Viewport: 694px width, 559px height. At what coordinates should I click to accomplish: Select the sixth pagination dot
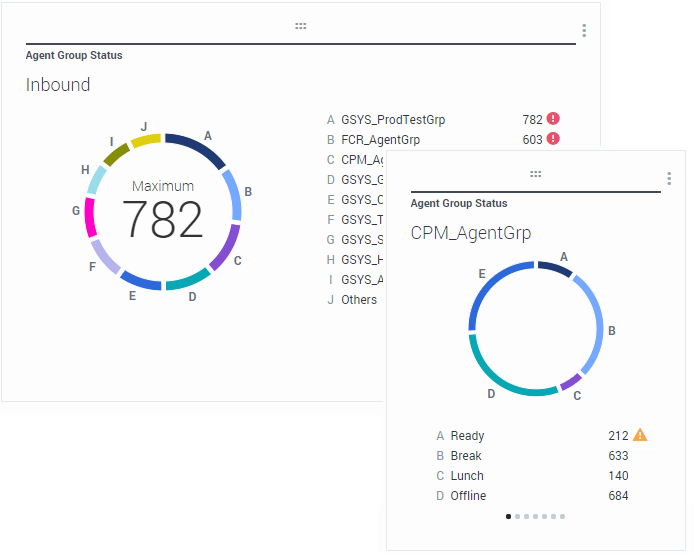tap(553, 517)
